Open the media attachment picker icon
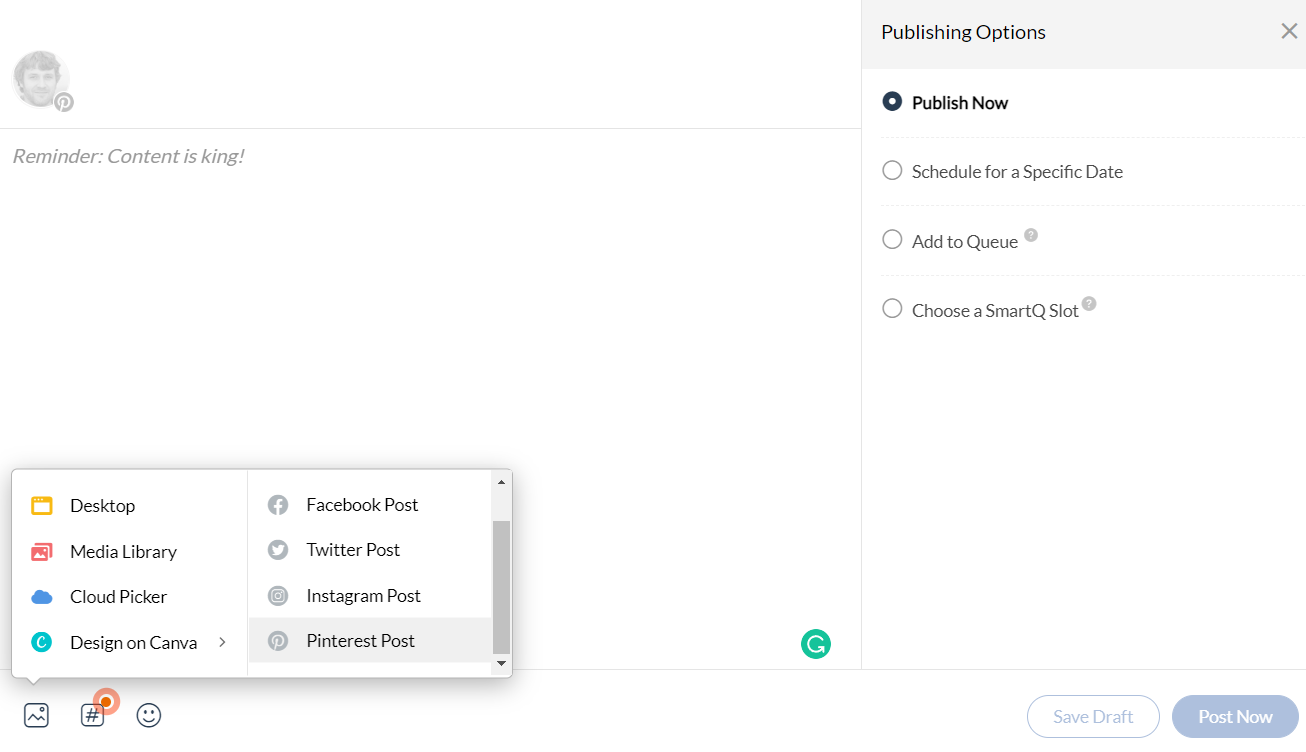This screenshot has height=752, width=1306. click(x=36, y=715)
